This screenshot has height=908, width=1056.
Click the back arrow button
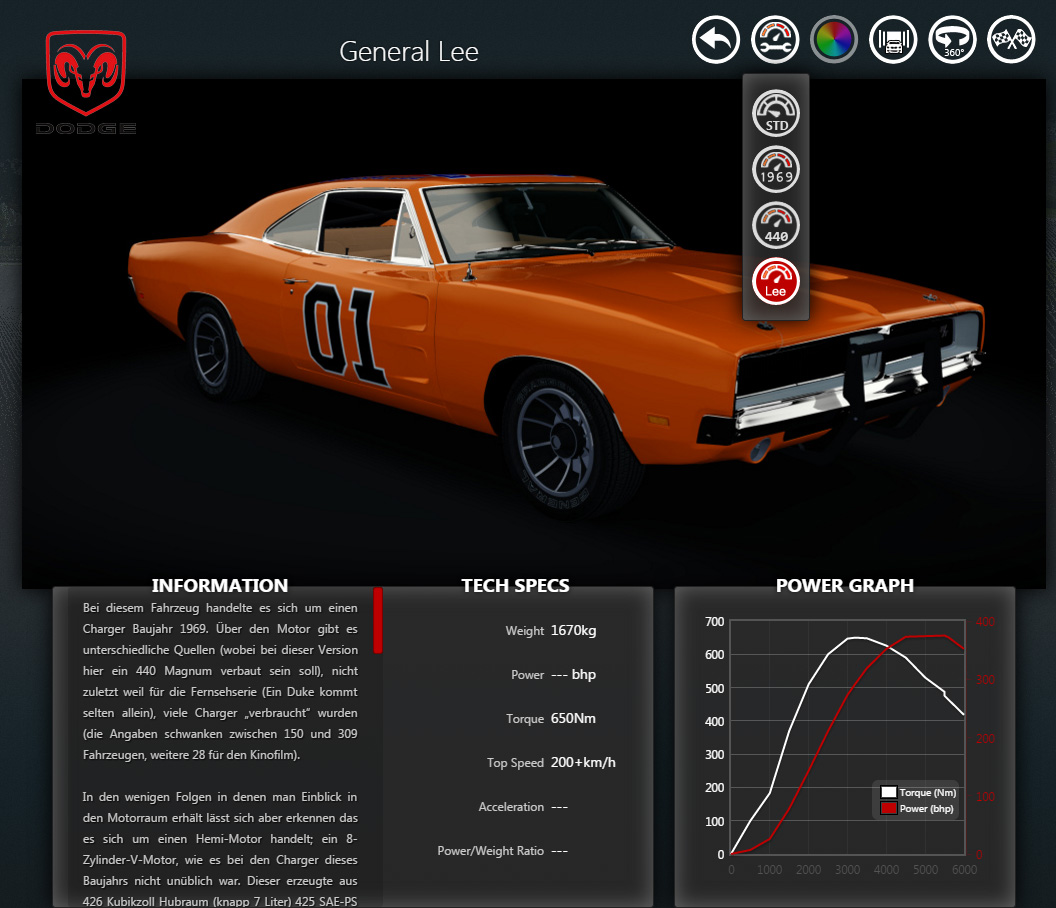click(x=715, y=40)
